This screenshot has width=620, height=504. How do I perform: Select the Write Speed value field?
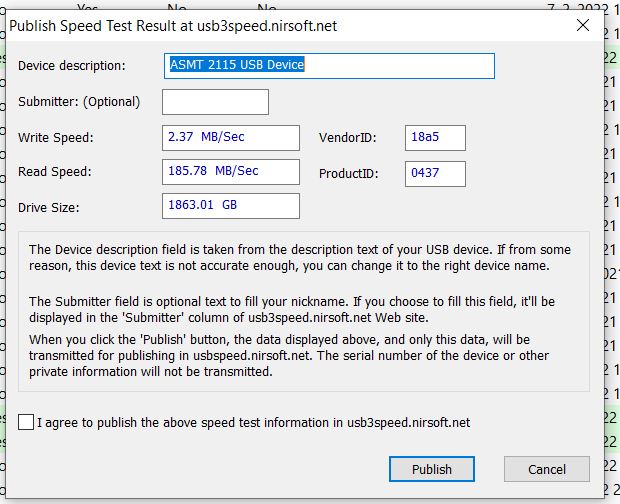coord(232,138)
